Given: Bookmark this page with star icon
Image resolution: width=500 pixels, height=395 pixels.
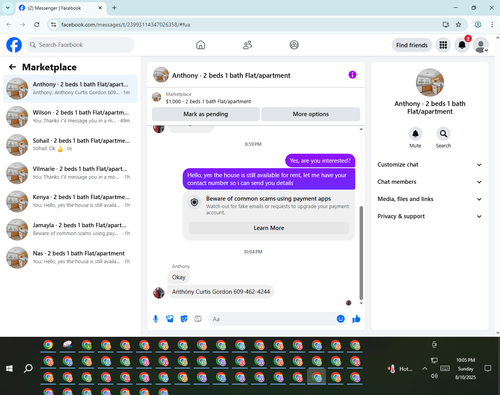Looking at the screenshot, I should [x=459, y=25].
